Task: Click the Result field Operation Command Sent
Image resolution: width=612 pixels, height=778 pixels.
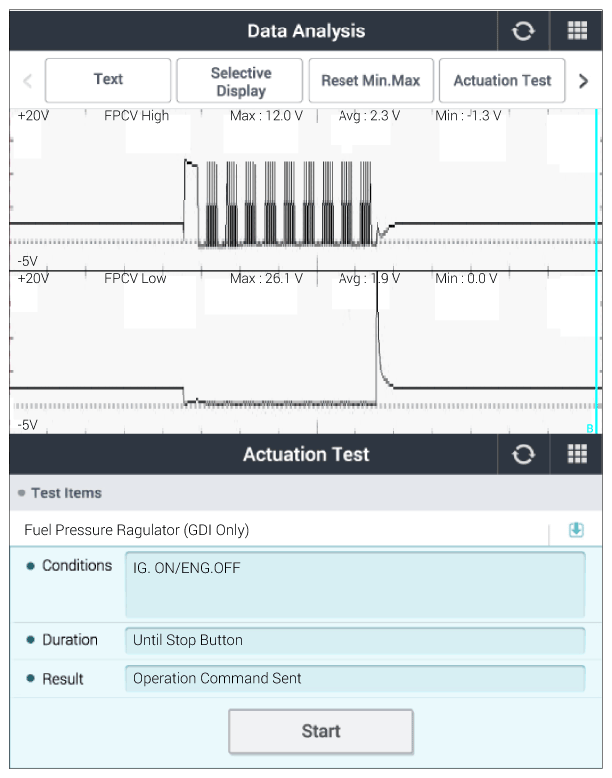Action: pos(355,678)
